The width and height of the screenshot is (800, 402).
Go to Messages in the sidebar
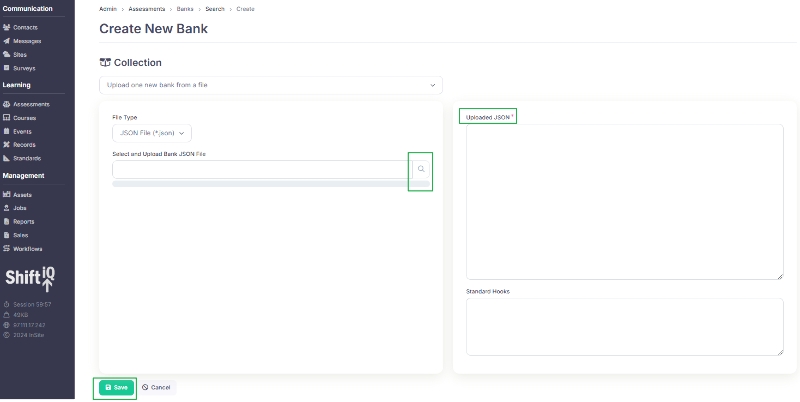click(27, 41)
